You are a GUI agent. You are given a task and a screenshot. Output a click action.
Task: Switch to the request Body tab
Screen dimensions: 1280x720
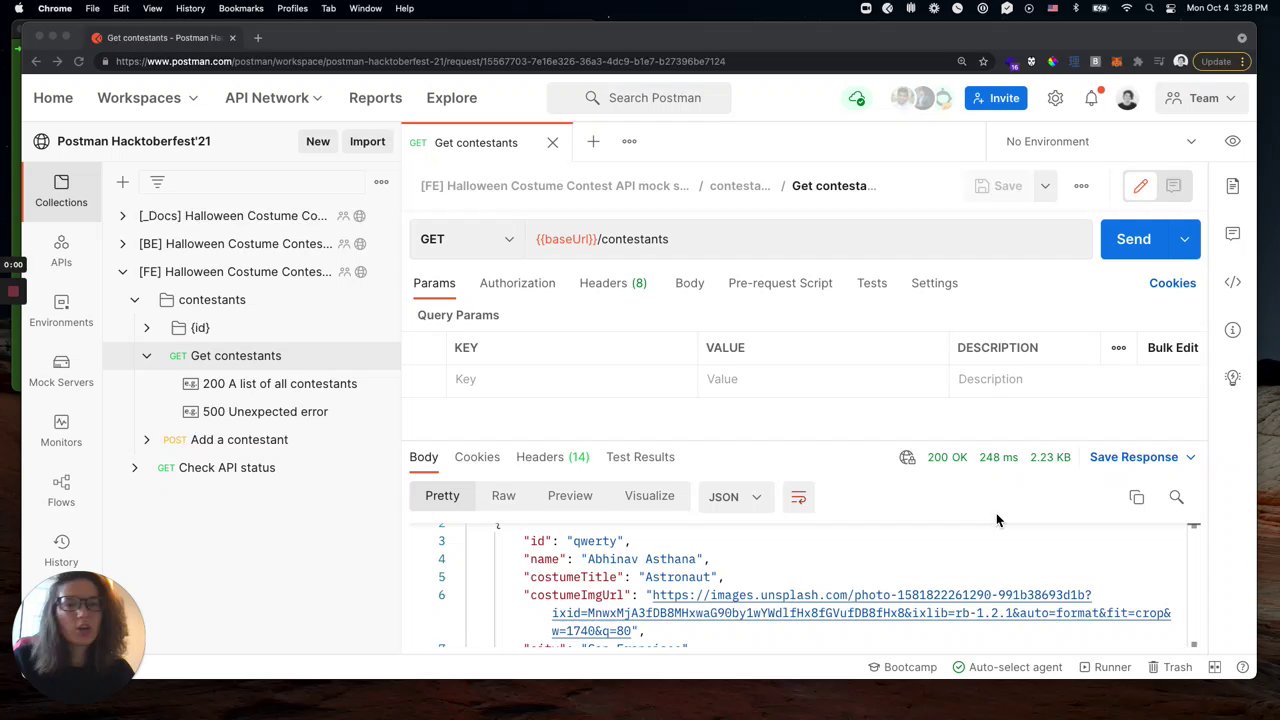pyautogui.click(x=689, y=283)
